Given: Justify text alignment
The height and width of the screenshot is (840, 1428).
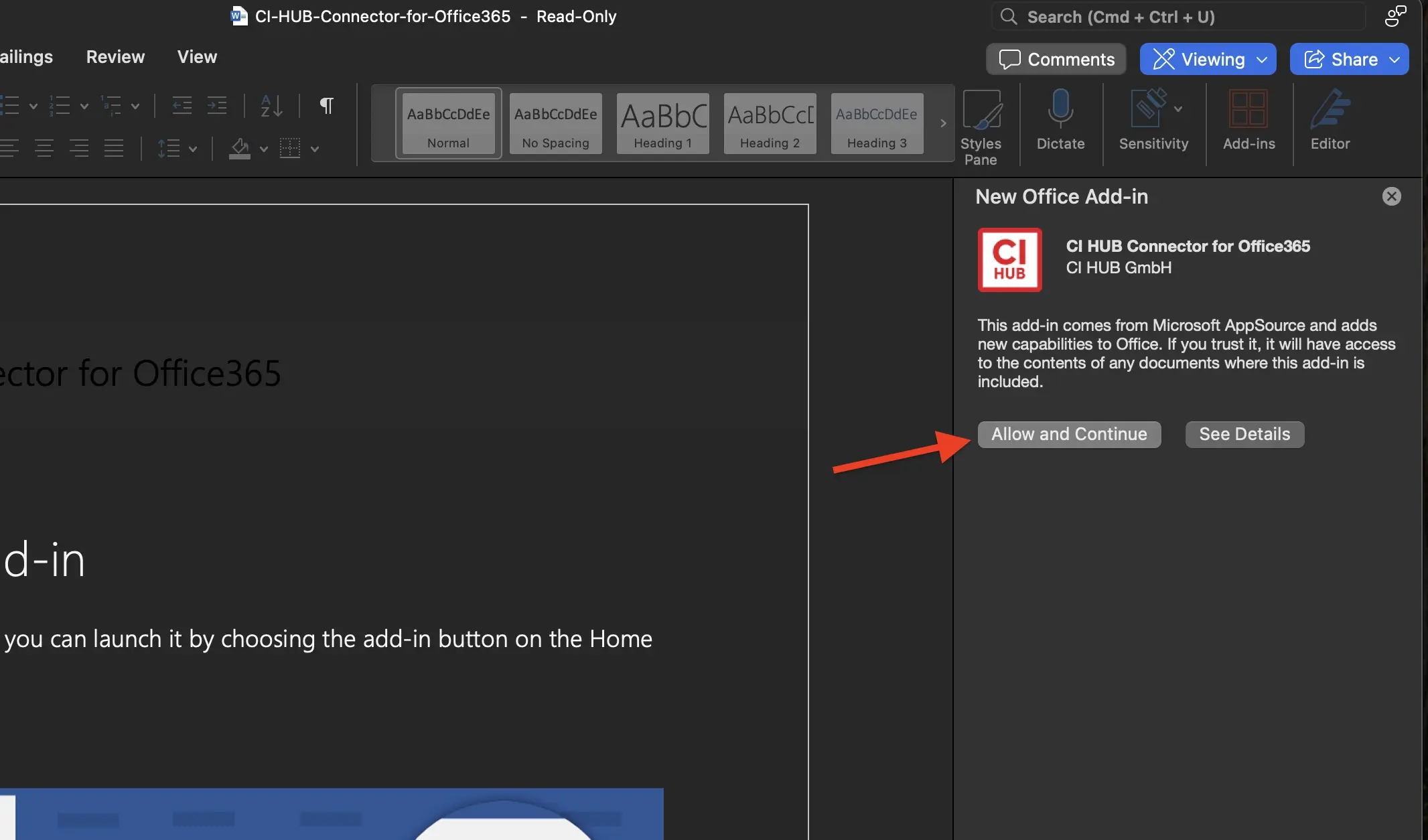Looking at the screenshot, I should [x=114, y=148].
